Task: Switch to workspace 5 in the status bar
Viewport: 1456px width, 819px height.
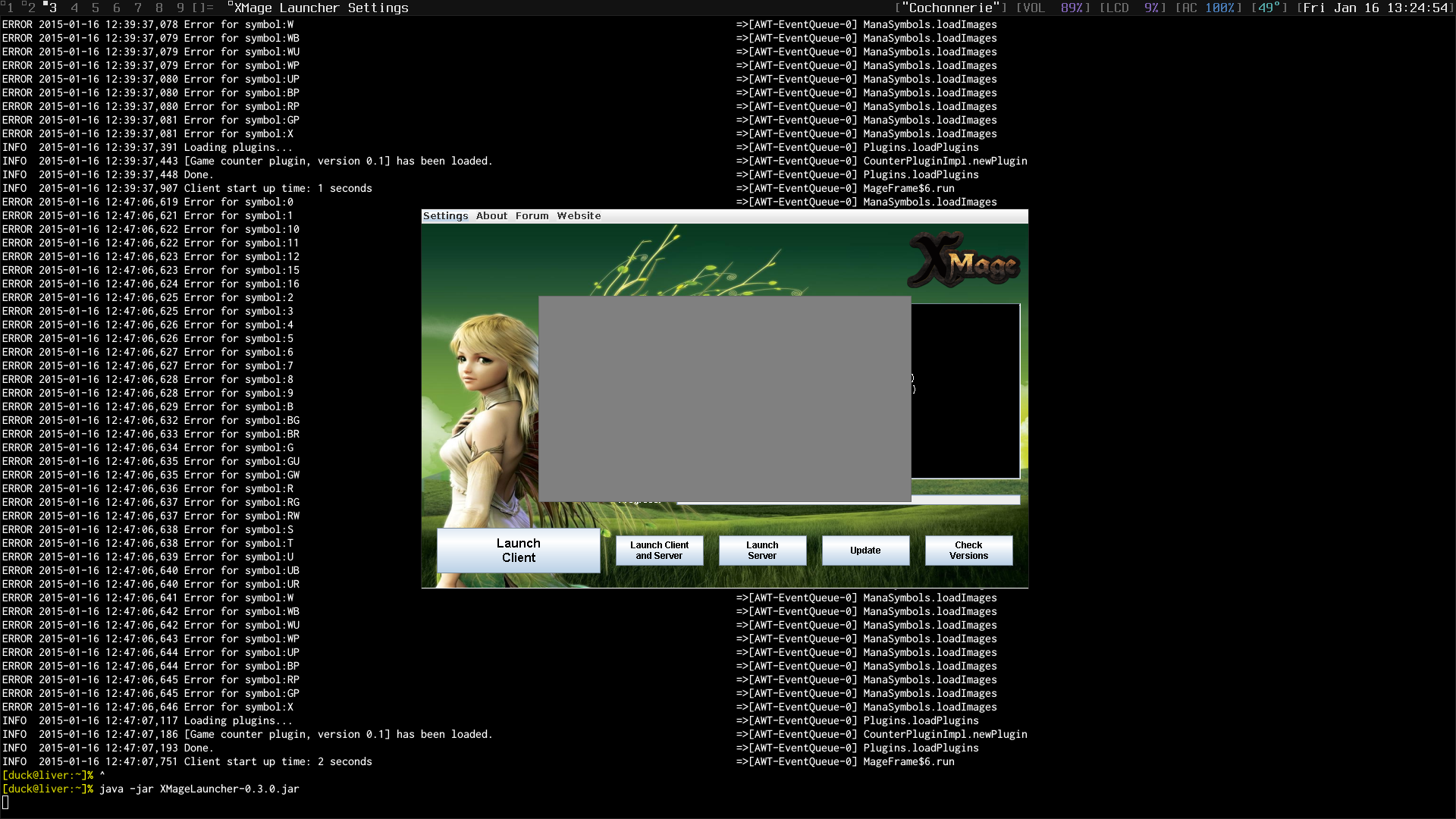Action: [x=96, y=8]
